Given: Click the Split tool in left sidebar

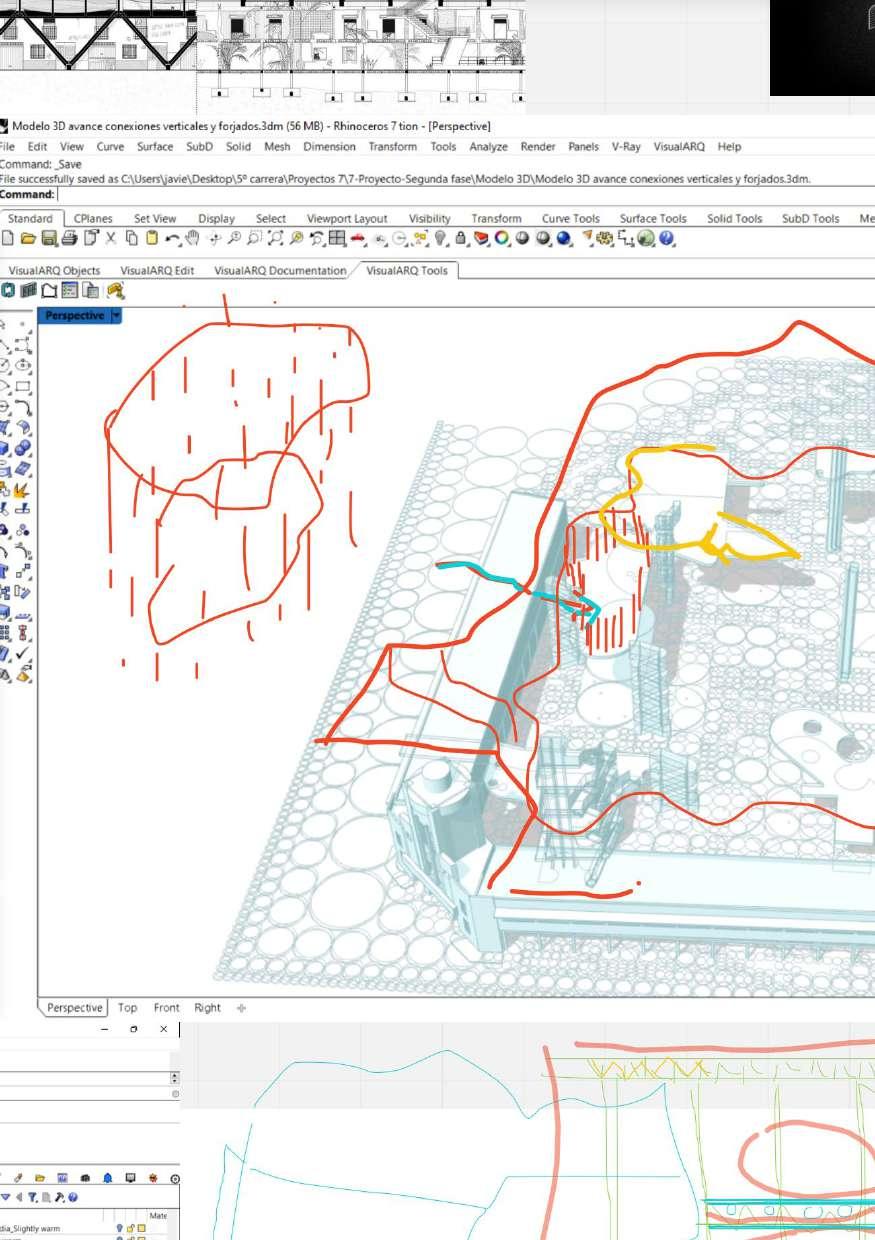Looking at the screenshot, I should tap(23, 509).
